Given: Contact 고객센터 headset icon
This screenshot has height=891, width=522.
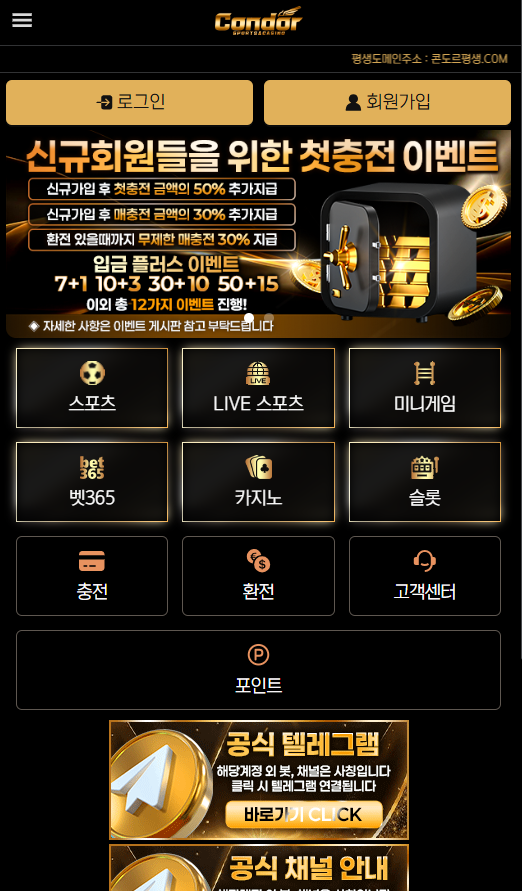Looking at the screenshot, I should (425, 561).
